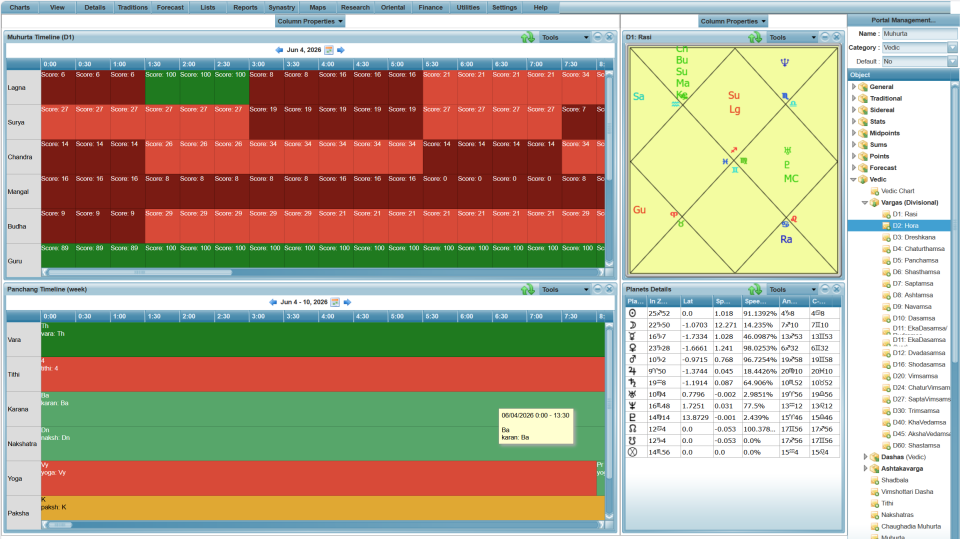Open the Category Vedic combo box arrow
The width and height of the screenshot is (960, 539).
[x=952, y=48]
